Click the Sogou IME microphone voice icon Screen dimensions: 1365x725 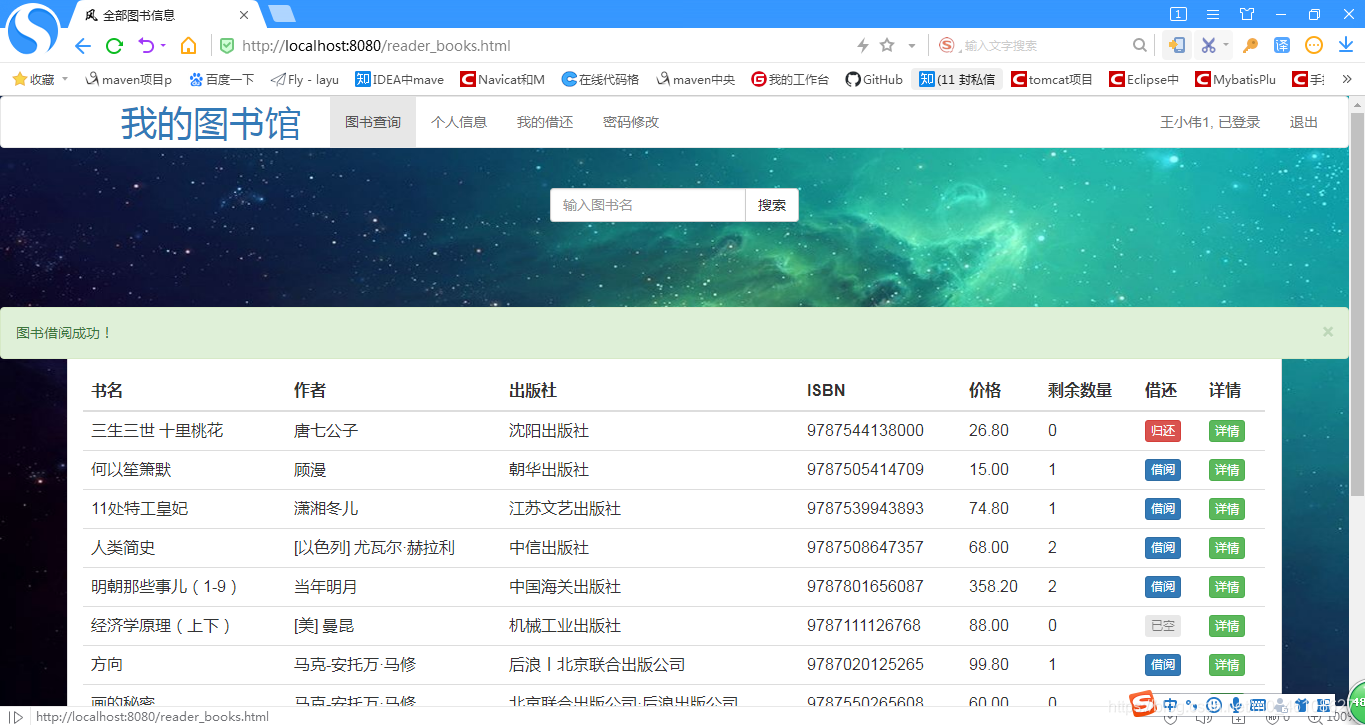click(1236, 704)
